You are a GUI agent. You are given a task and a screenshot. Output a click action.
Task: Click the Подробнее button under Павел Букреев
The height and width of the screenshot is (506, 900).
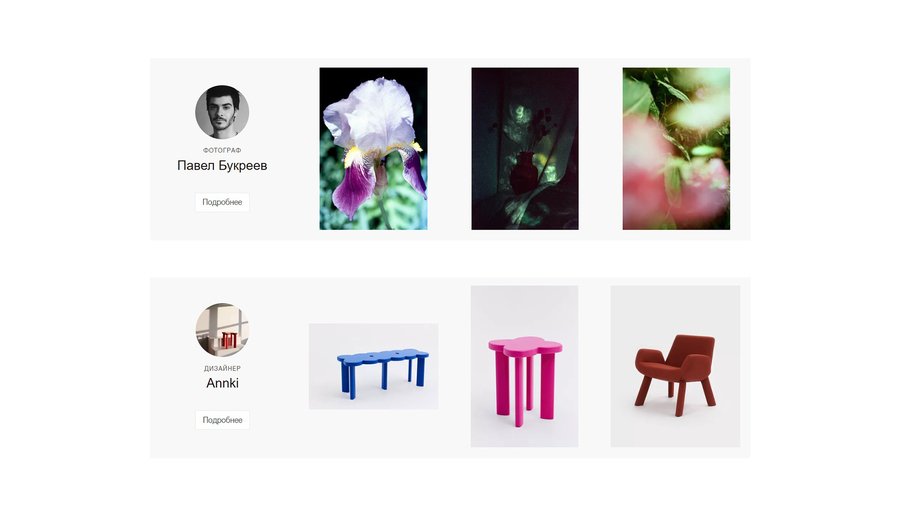[x=222, y=202]
